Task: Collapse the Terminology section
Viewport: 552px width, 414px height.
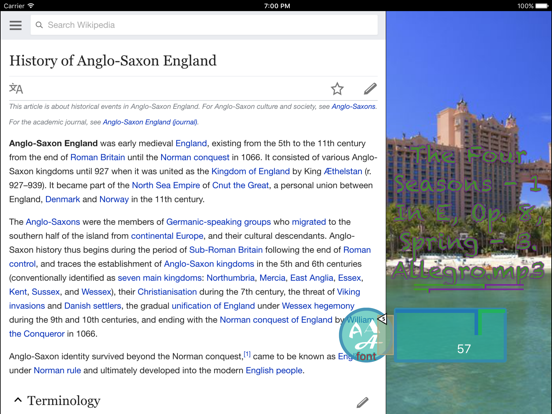Action: pyautogui.click(x=18, y=400)
